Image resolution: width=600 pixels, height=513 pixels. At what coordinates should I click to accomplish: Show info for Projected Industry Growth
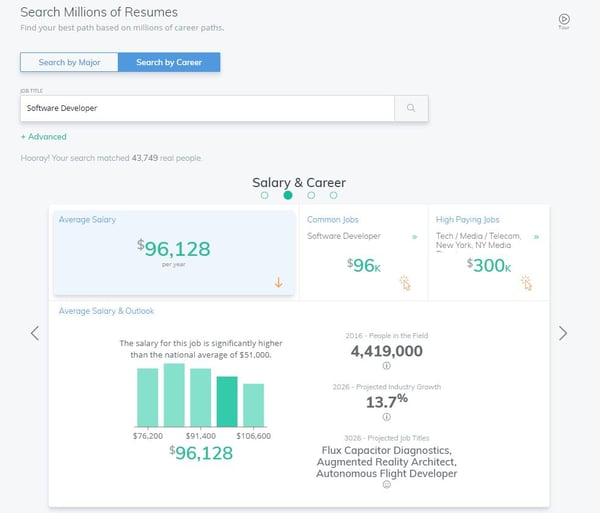tap(386, 417)
